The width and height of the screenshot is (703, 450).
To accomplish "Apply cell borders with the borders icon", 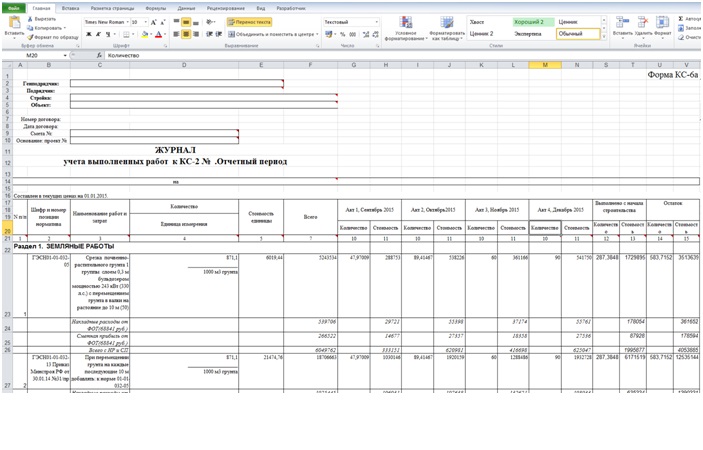I will pyautogui.click(x=126, y=35).
